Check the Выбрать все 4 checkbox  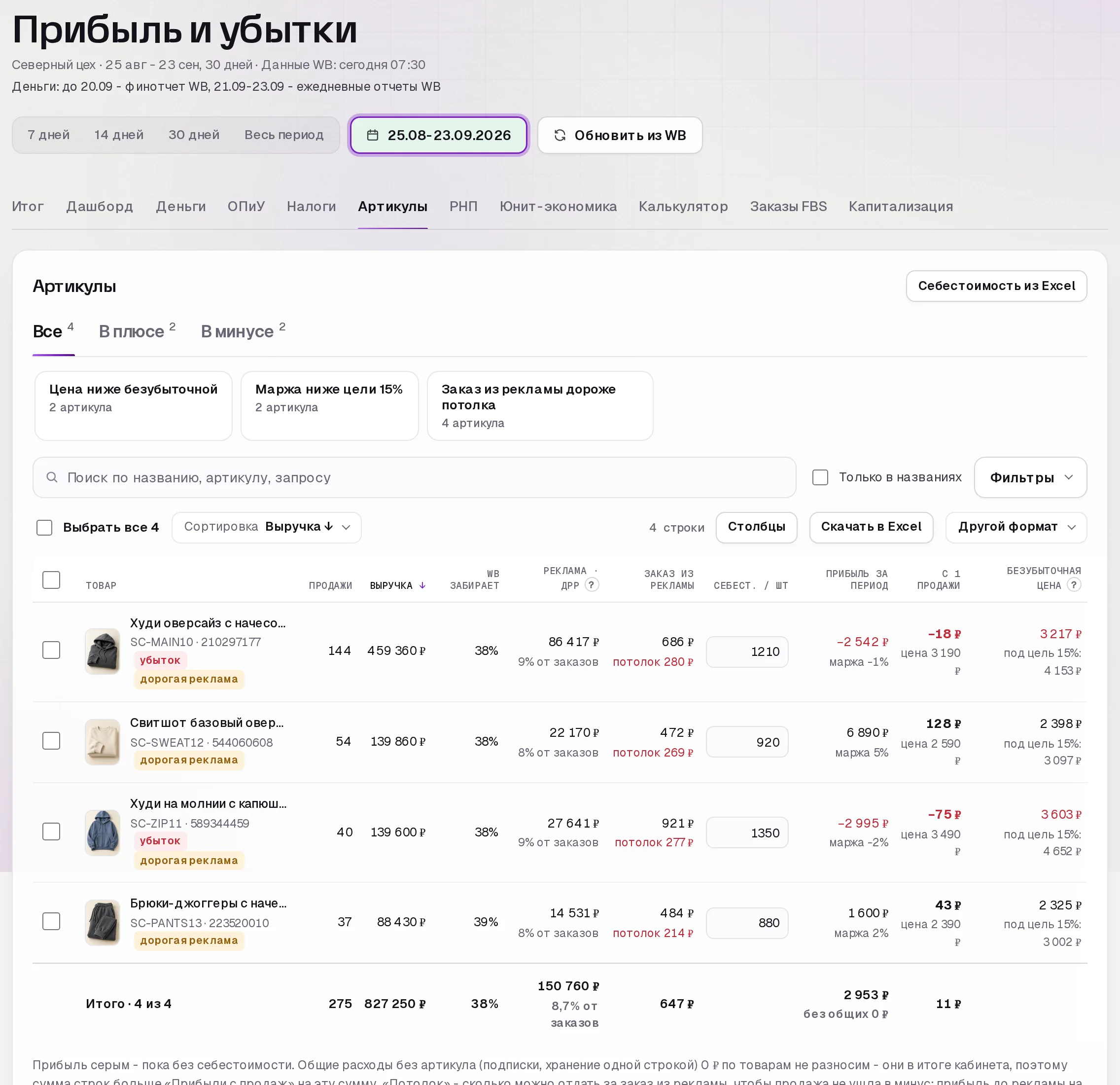tap(44, 528)
